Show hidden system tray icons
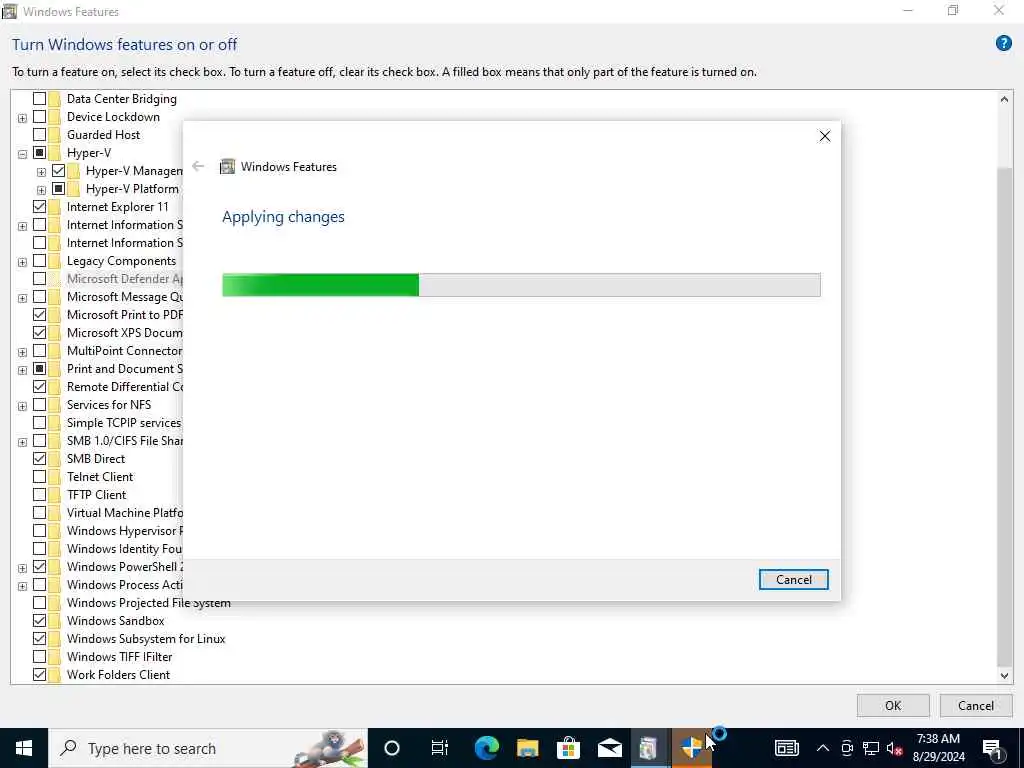The width and height of the screenshot is (1024, 768). [x=823, y=748]
